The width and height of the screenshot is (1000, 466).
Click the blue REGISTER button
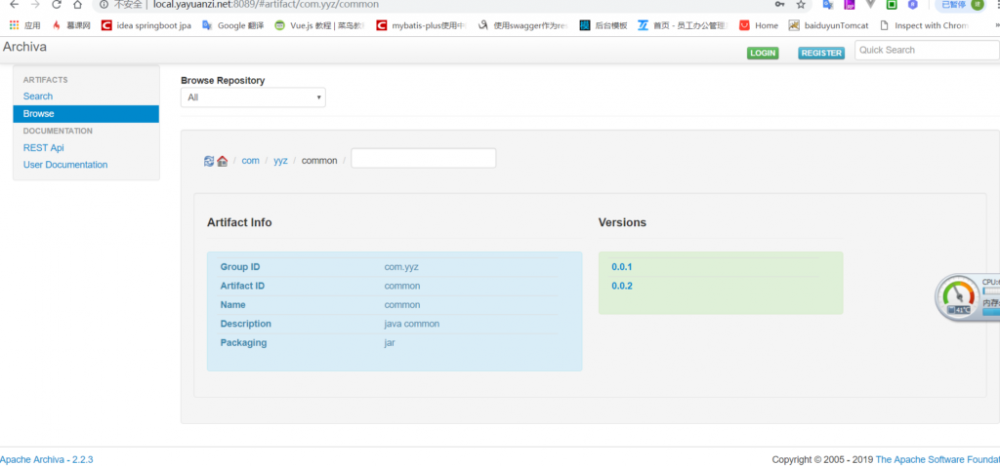tap(821, 53)
